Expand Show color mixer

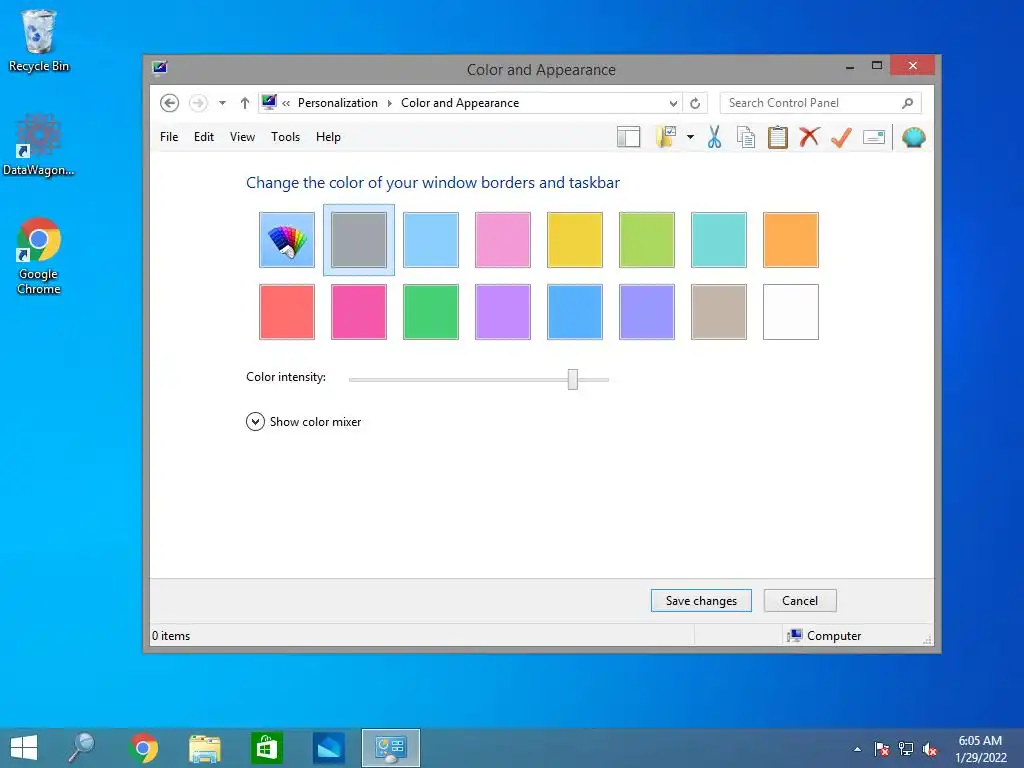(304, 422)
